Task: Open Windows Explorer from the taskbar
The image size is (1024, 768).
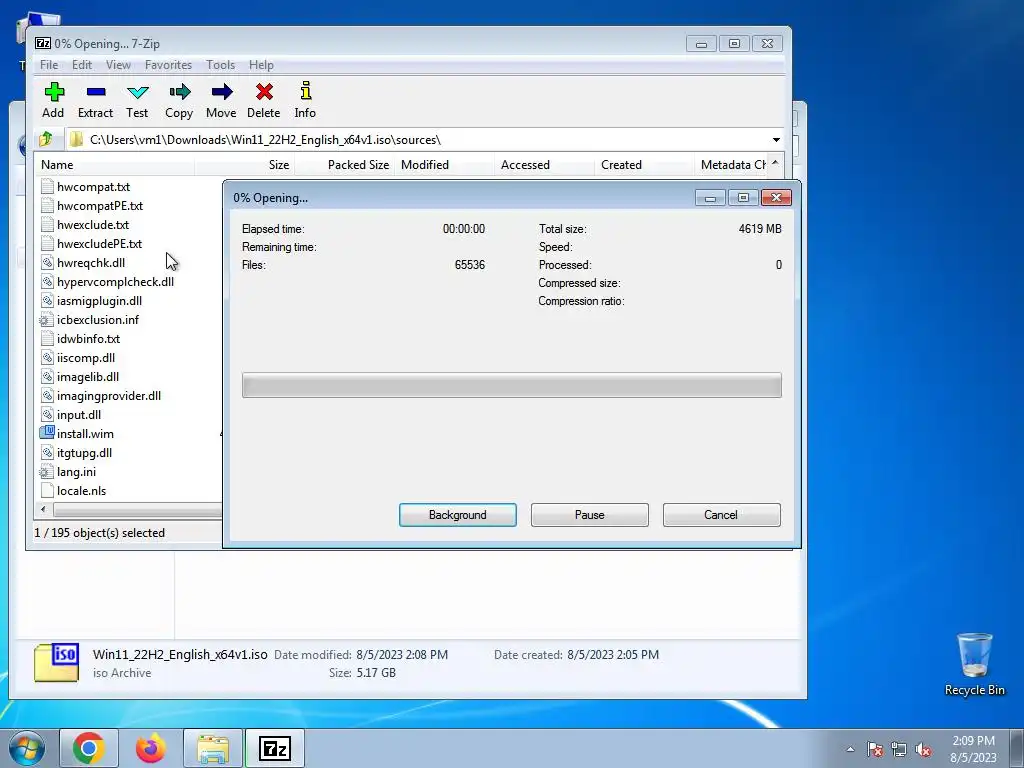Action: tap(213, 748)
